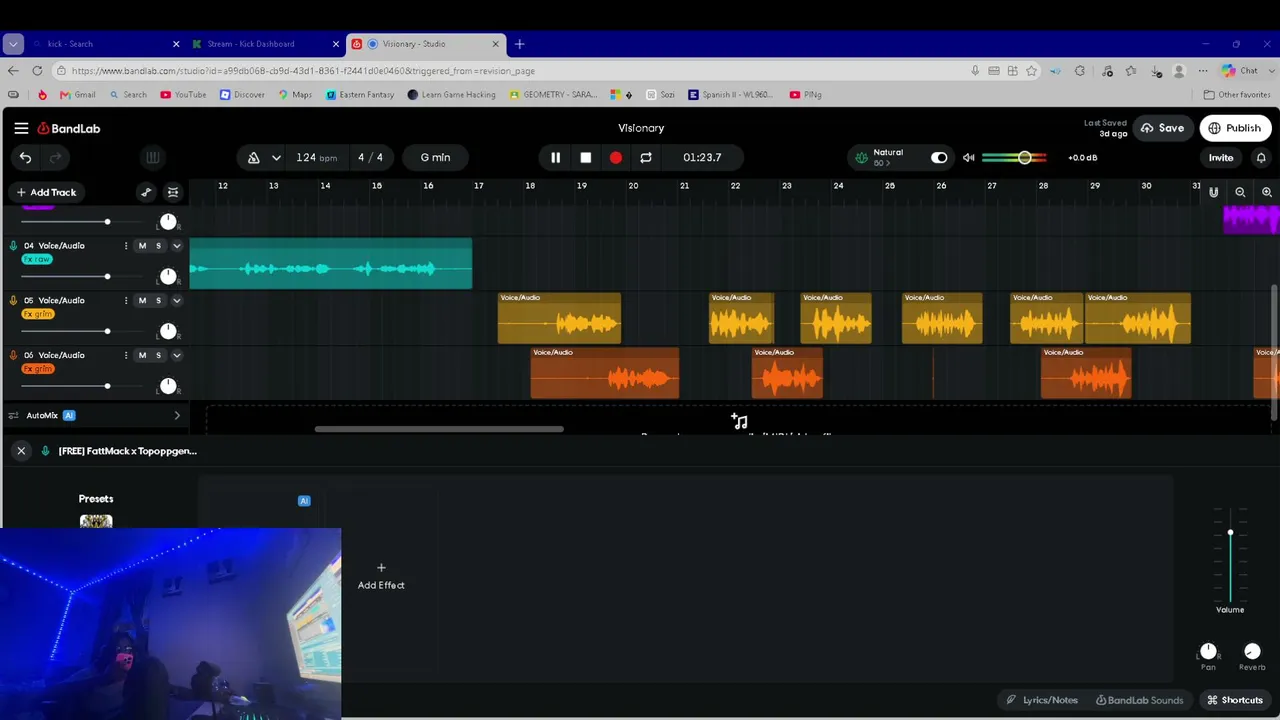Image resolution: width=1280 pixels, height=720 pixels.
Task: Mute track 04 Voice/Audio
Action: click(x=142, y=245)
